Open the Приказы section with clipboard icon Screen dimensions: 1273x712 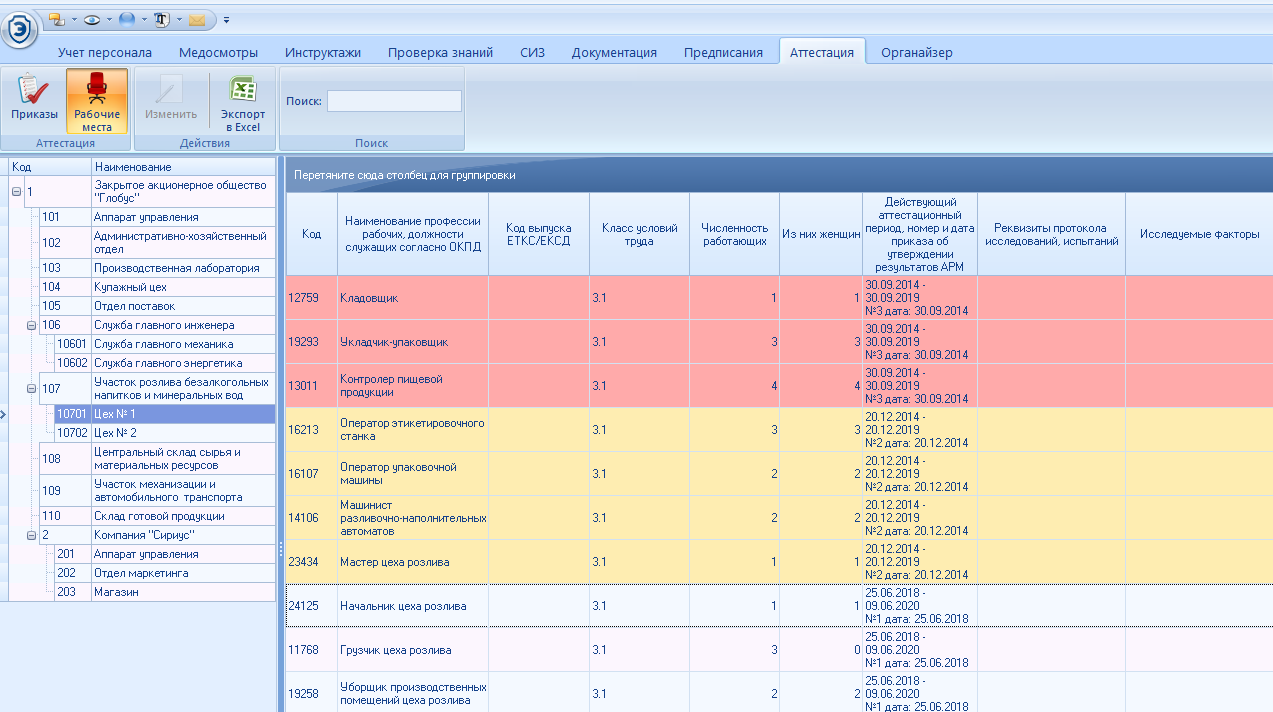click(34, 101)
